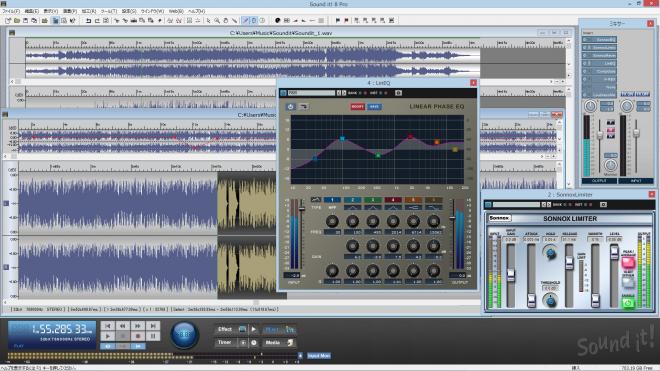
Task: Open LinEQ band 5 filter type selector
Action: [x=413, y=207]
